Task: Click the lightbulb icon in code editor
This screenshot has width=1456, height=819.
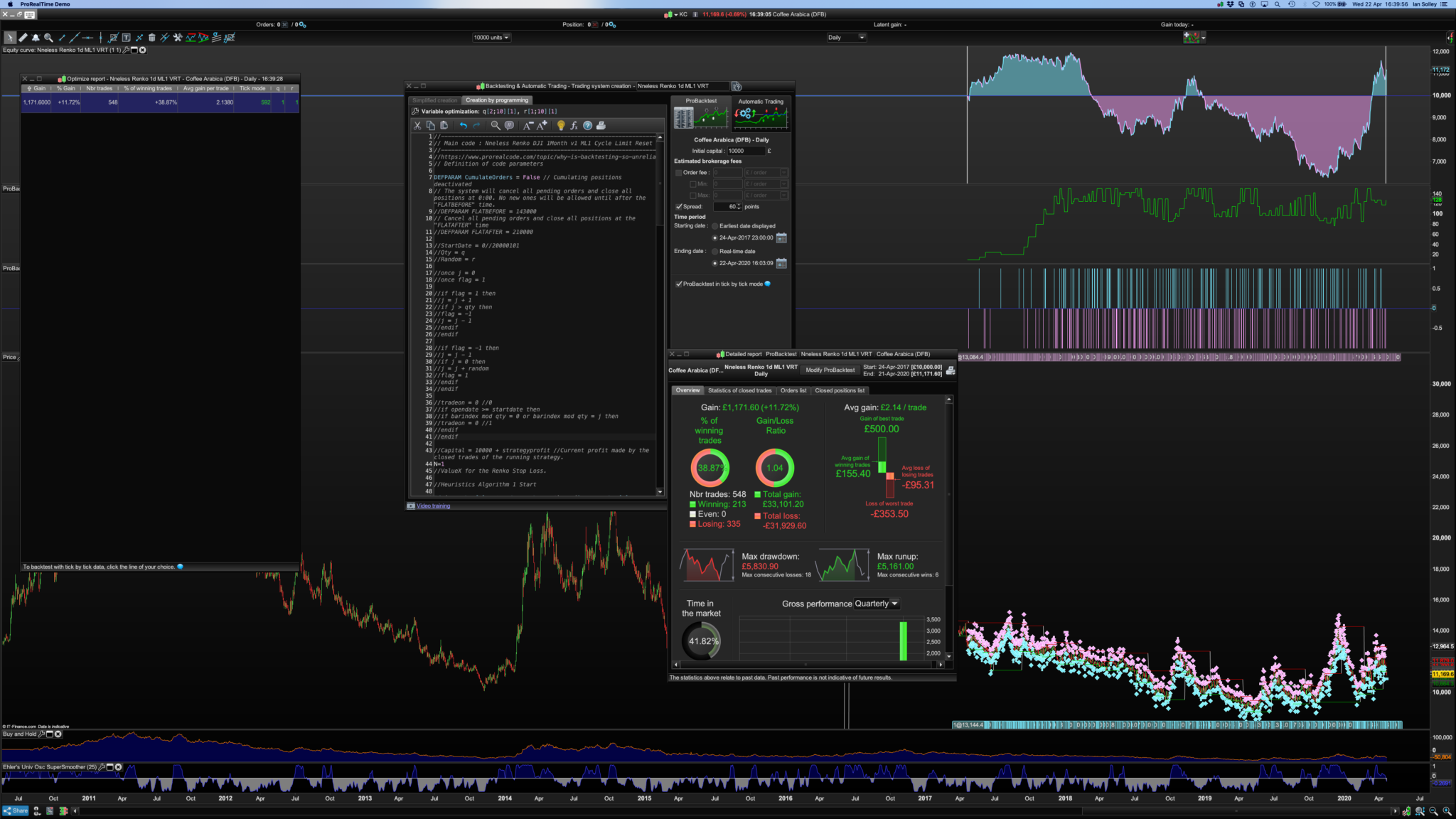Action: pos(561,125)
